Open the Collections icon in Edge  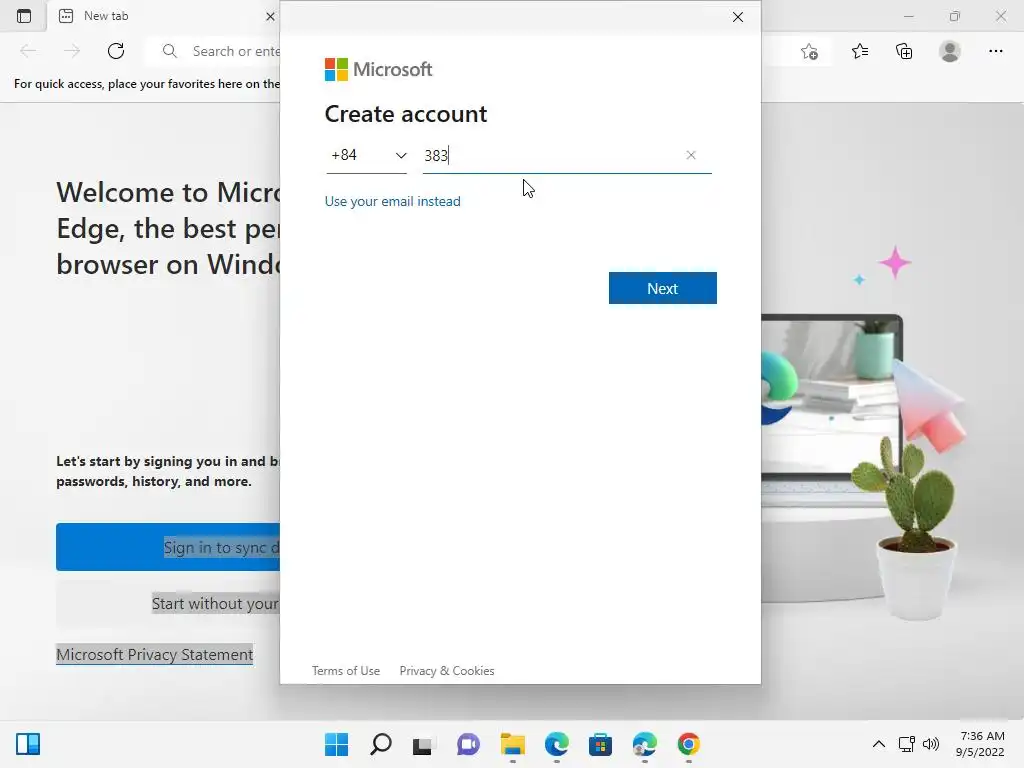[x=904, y=51]
